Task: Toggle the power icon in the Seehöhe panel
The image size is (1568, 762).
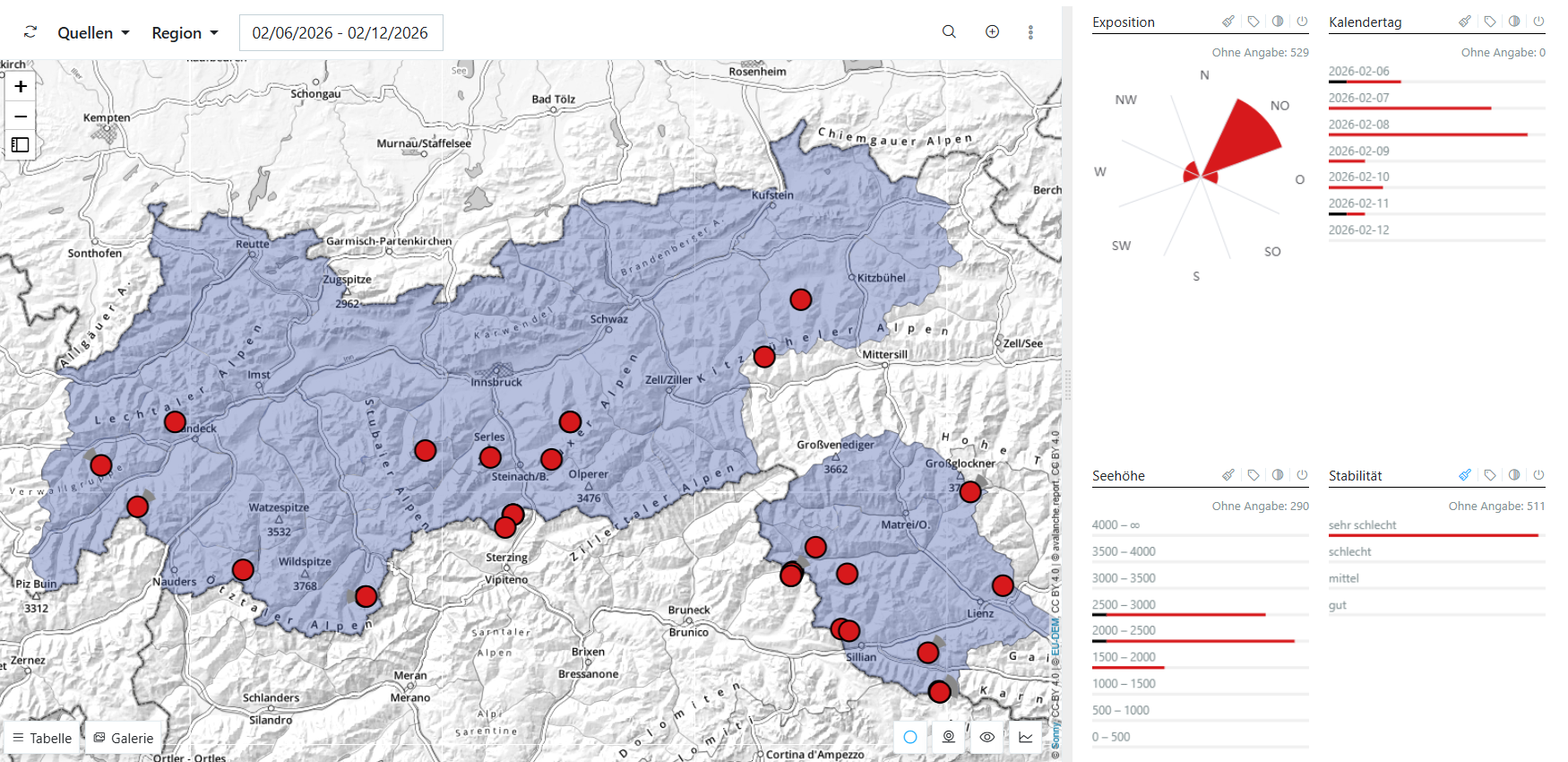Action: tap(1302, 475)
